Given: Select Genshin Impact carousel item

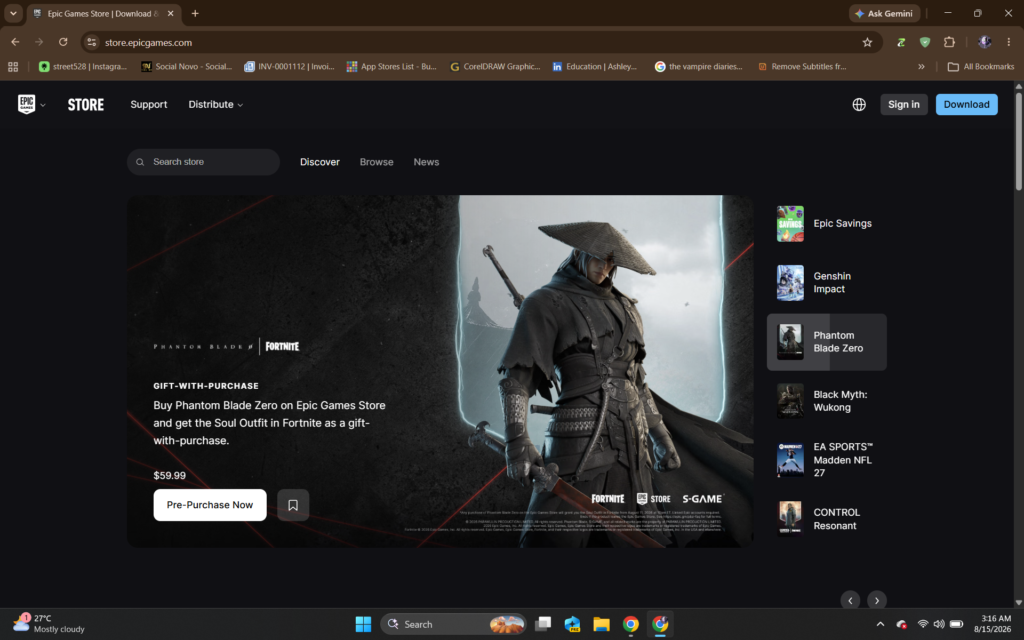Looking at the screenshot, I should (826, 283).
